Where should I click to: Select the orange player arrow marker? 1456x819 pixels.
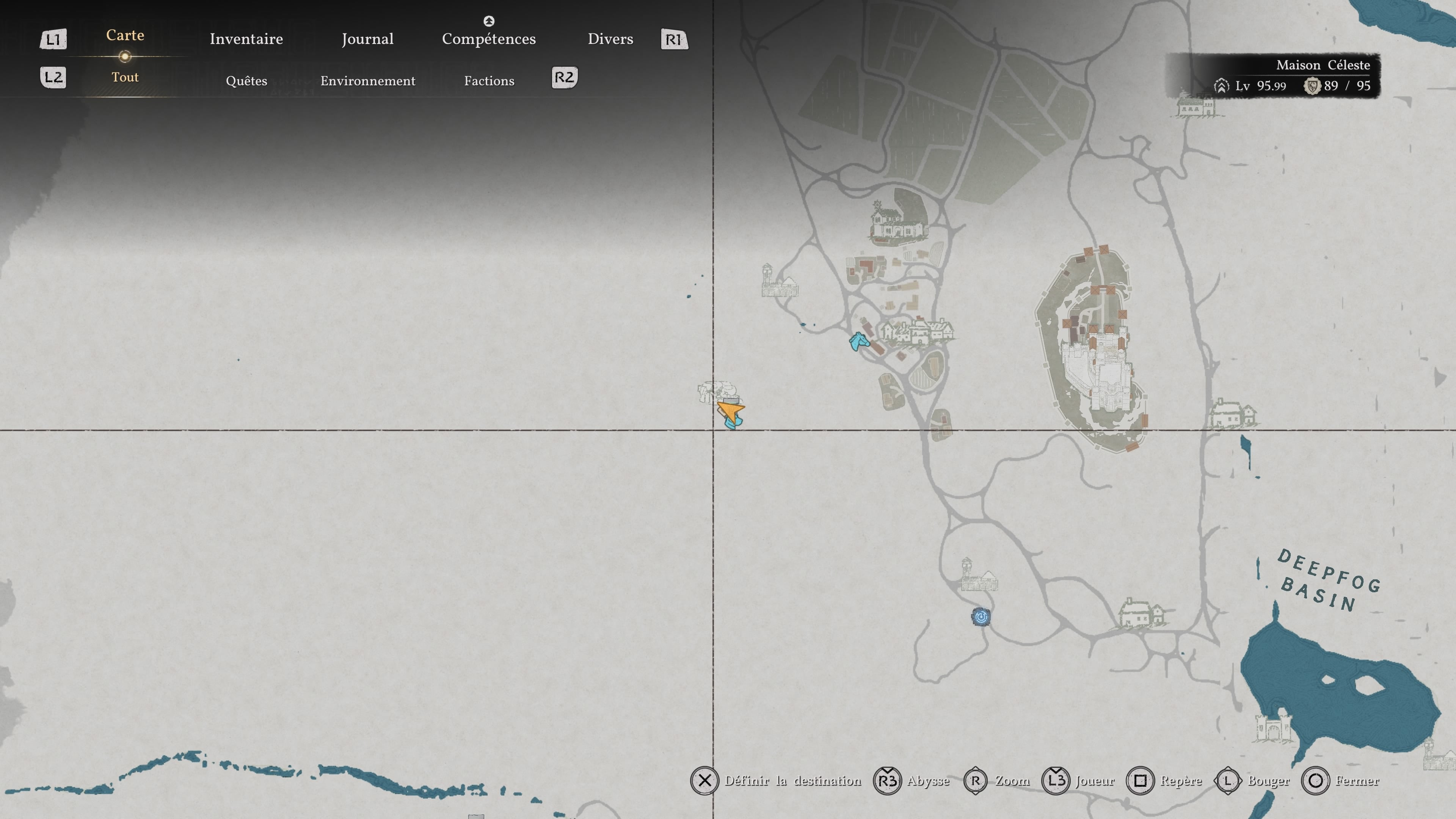tap(731, 411)
